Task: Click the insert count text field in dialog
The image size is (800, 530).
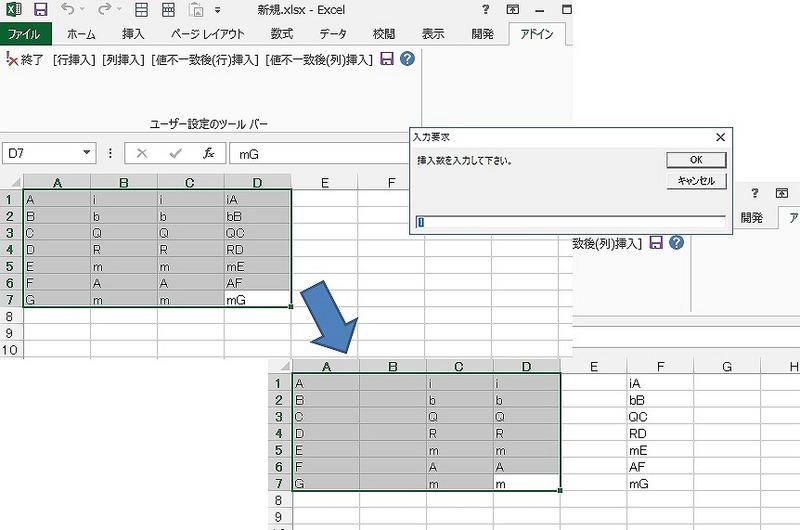Action: click(570, 222)
